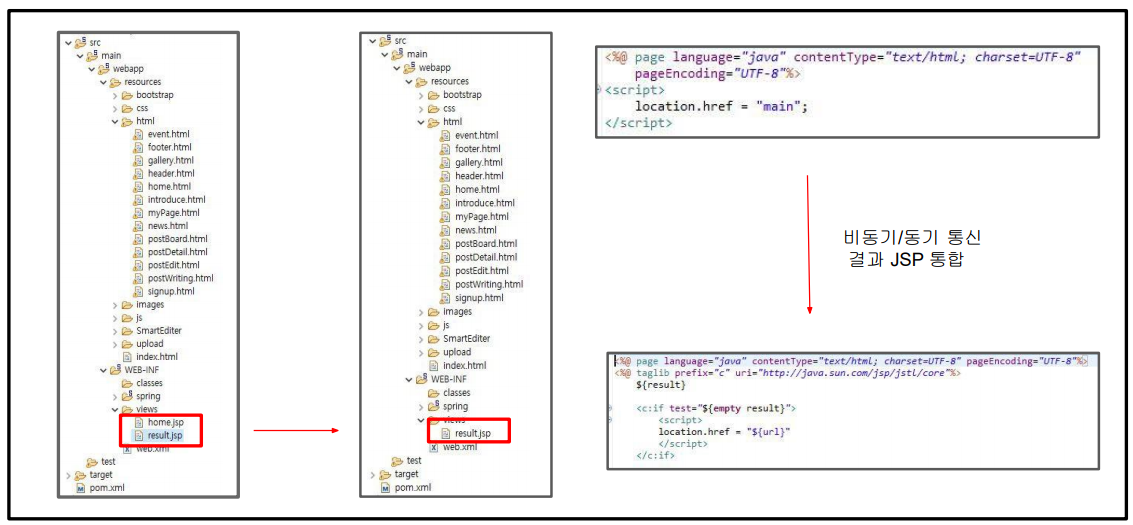Select myPage.html in the middle tree

point(482,217)
